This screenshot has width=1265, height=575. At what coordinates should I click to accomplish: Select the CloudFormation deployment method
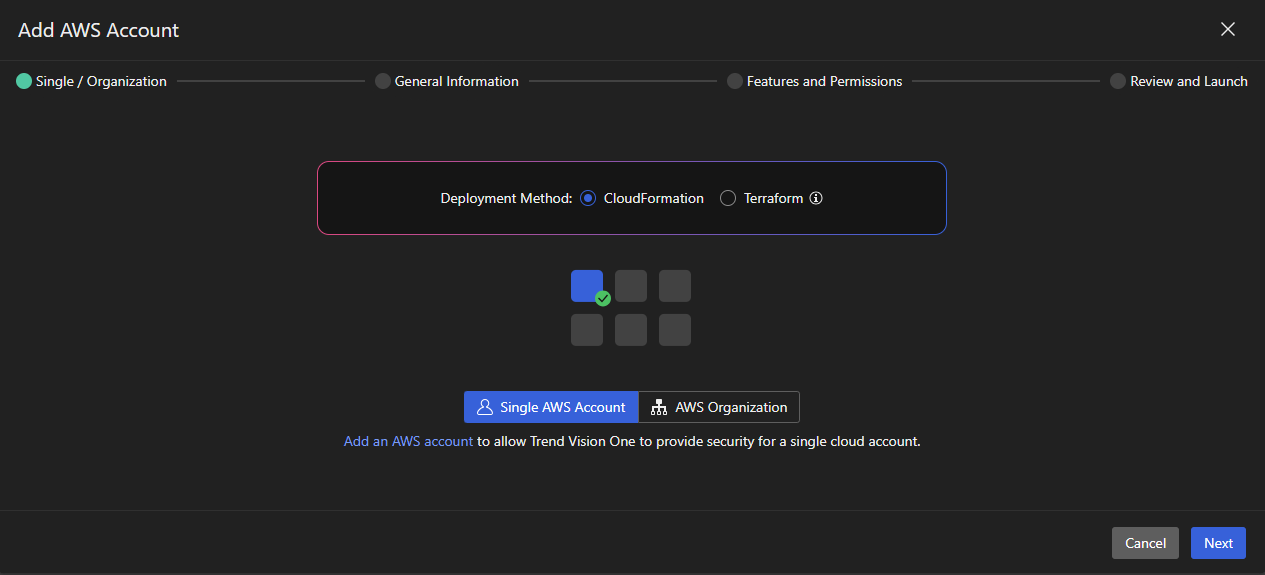point(588,198)
